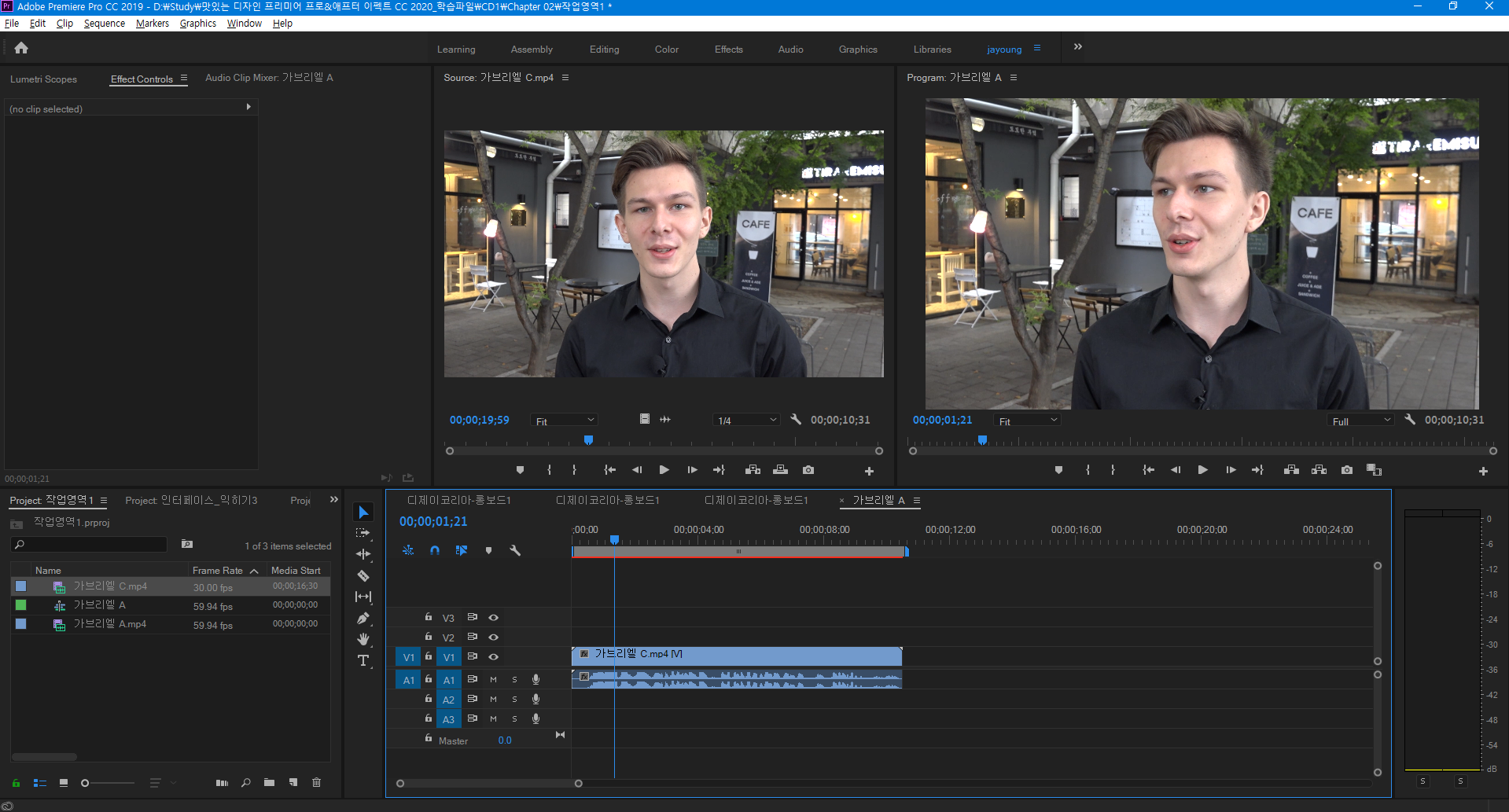Switch to the Color workspace tab

pyautogui.click(x=666, y=50)
